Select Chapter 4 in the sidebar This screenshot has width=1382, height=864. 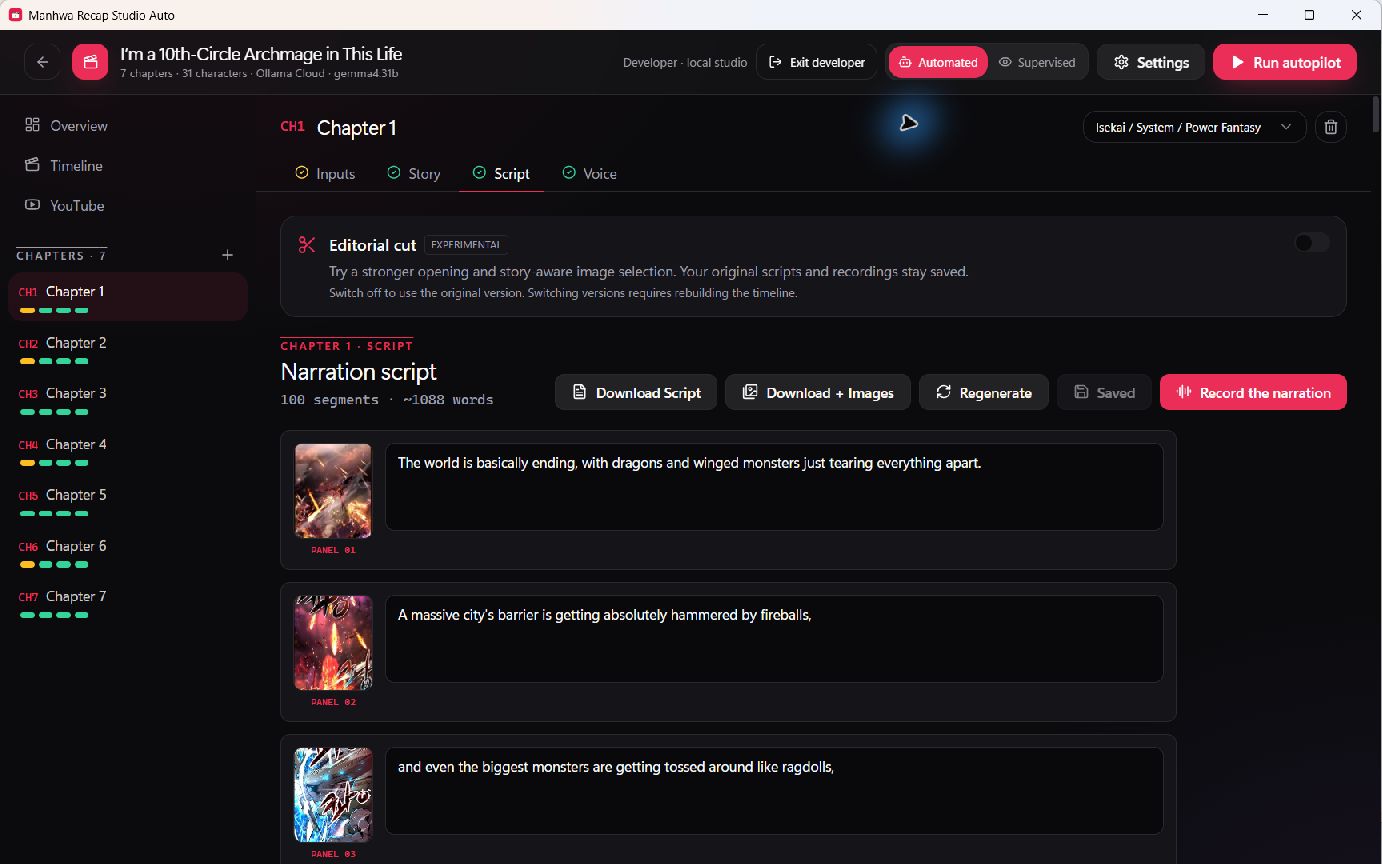(128, 450)
